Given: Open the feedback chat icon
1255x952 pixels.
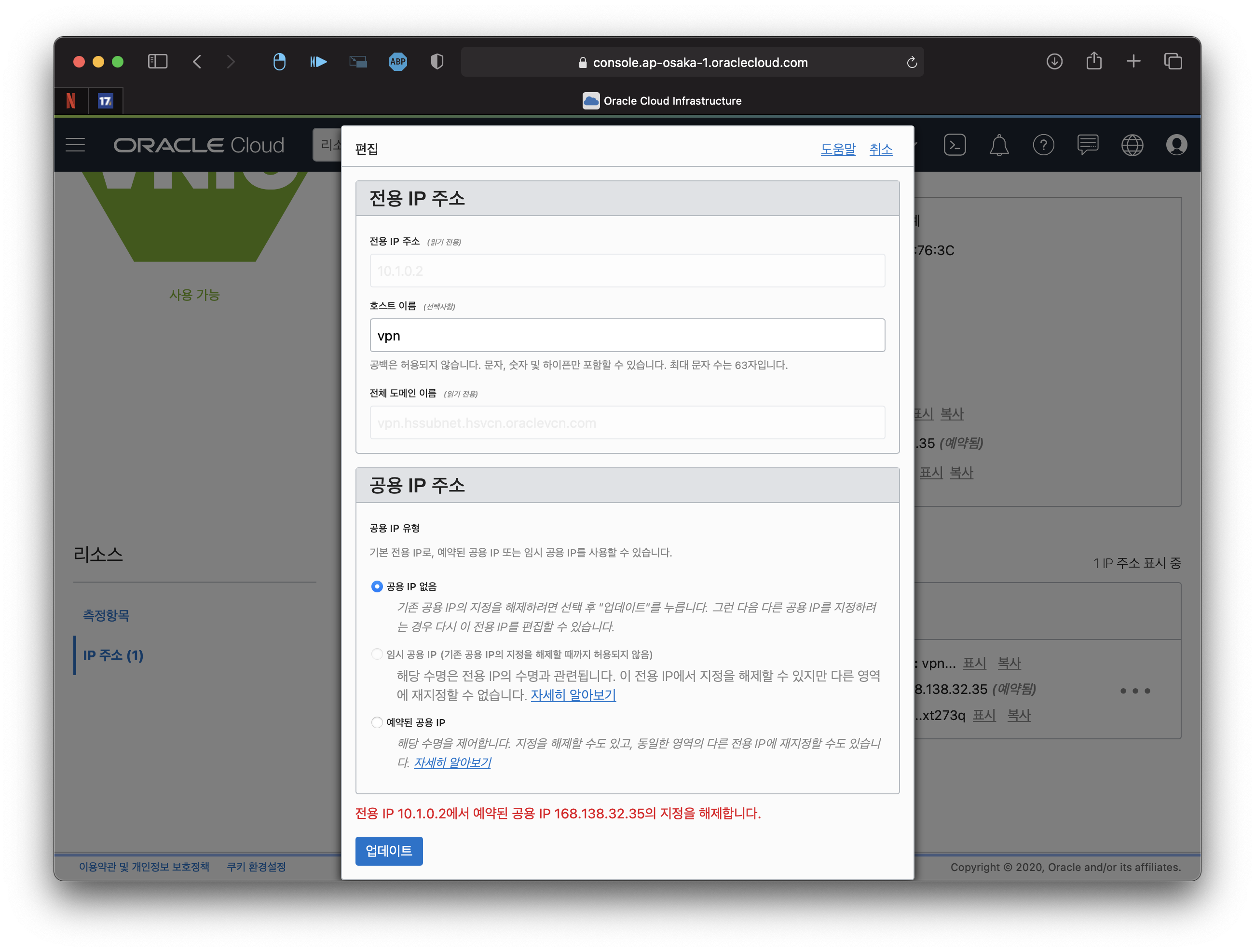Looking at the screenshot, I should click(x=1087, y=145).
